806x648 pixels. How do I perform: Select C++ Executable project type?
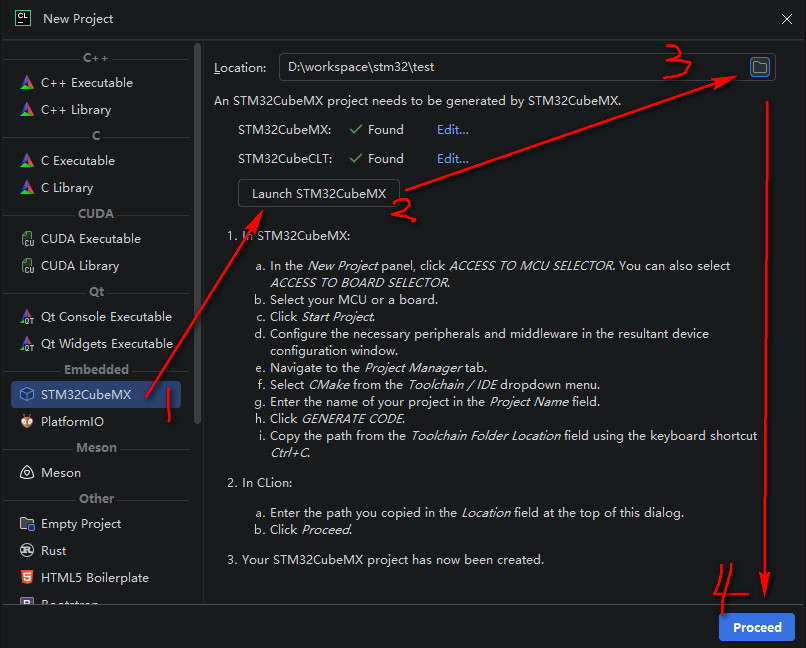coord(96,83)
